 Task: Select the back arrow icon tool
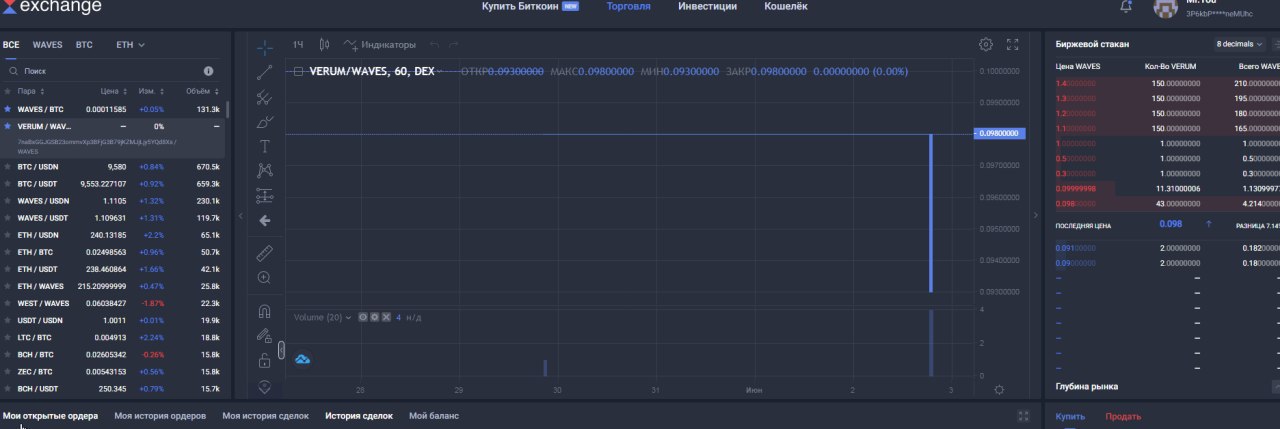[x=264, y=220]
